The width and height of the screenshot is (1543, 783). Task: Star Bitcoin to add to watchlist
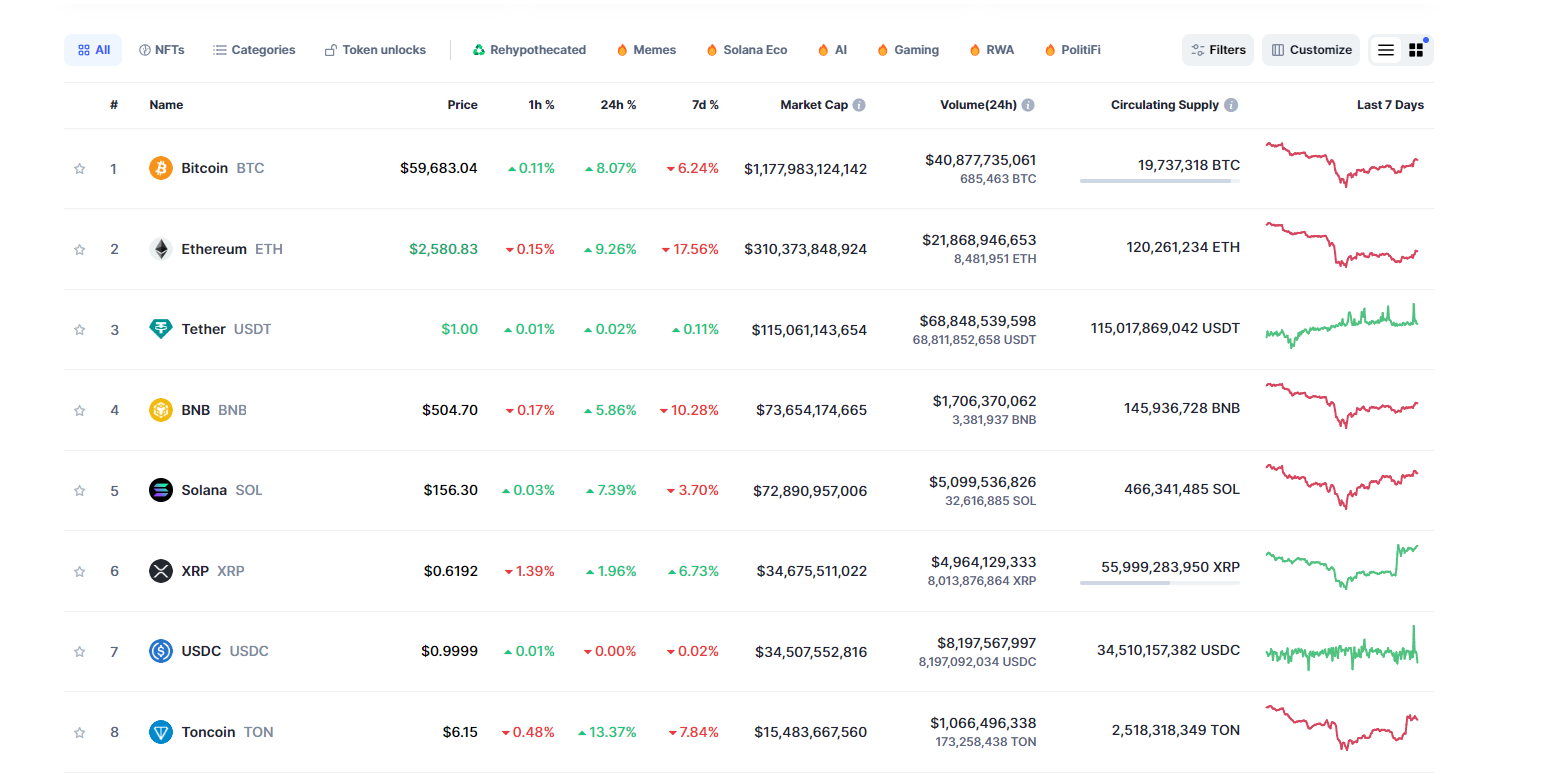click(79, 169)
